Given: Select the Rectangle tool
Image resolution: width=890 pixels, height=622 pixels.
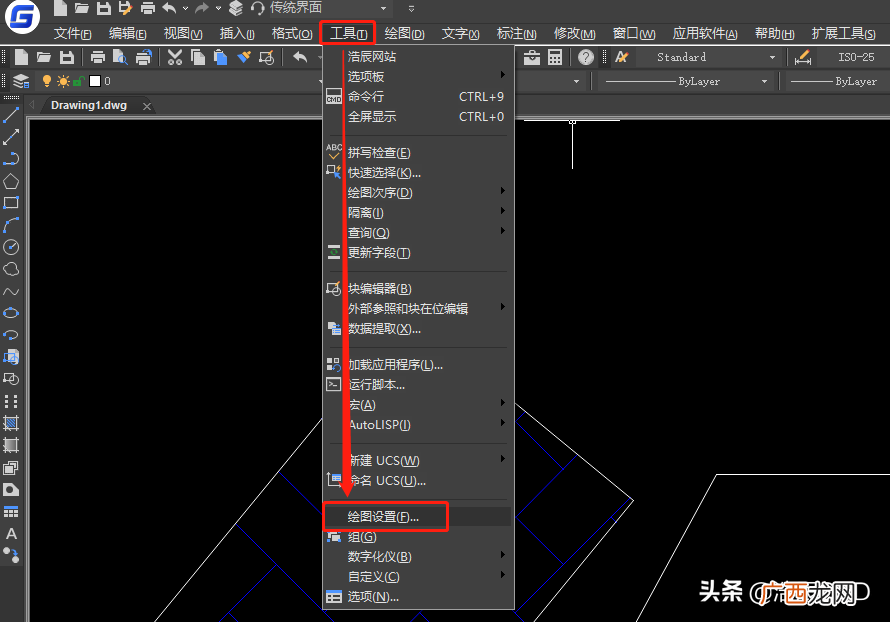Looking at the screenshot, I should pyautogui.click(x=11, y=203).
